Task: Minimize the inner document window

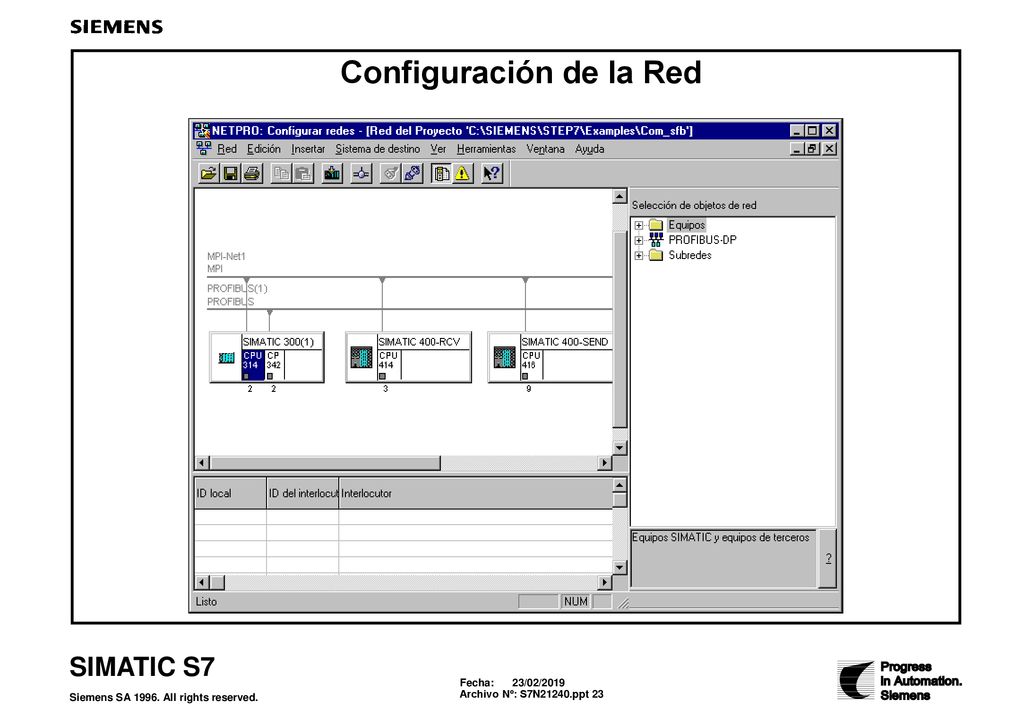Action: 797,149
